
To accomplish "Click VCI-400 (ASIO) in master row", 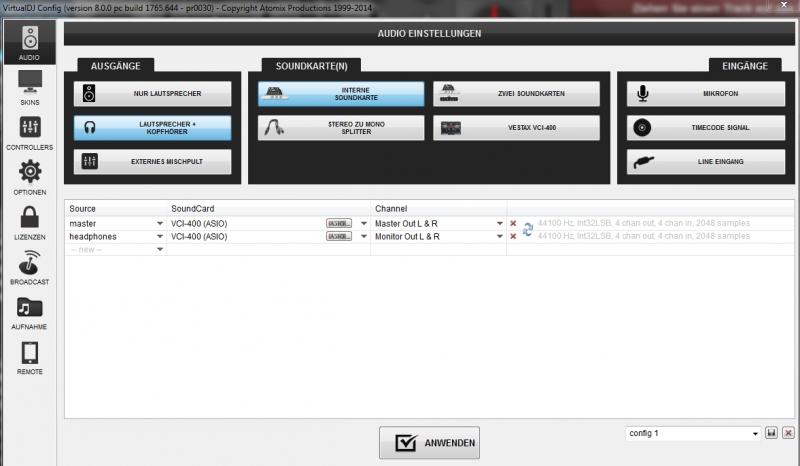I will 199,224.
